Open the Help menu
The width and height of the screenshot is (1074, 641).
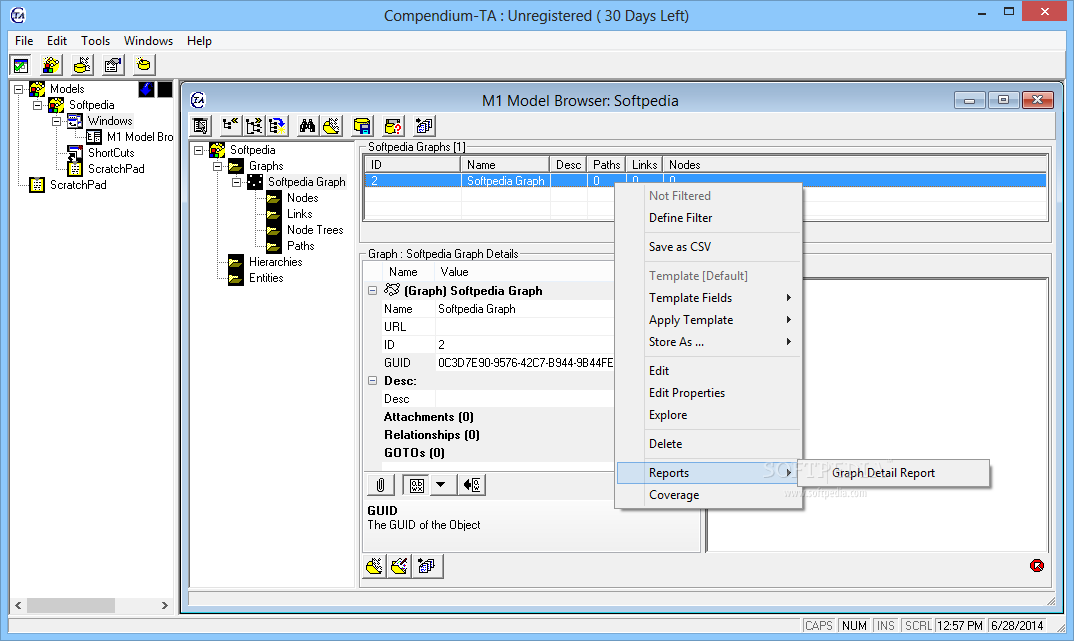(x=199, y=41)
